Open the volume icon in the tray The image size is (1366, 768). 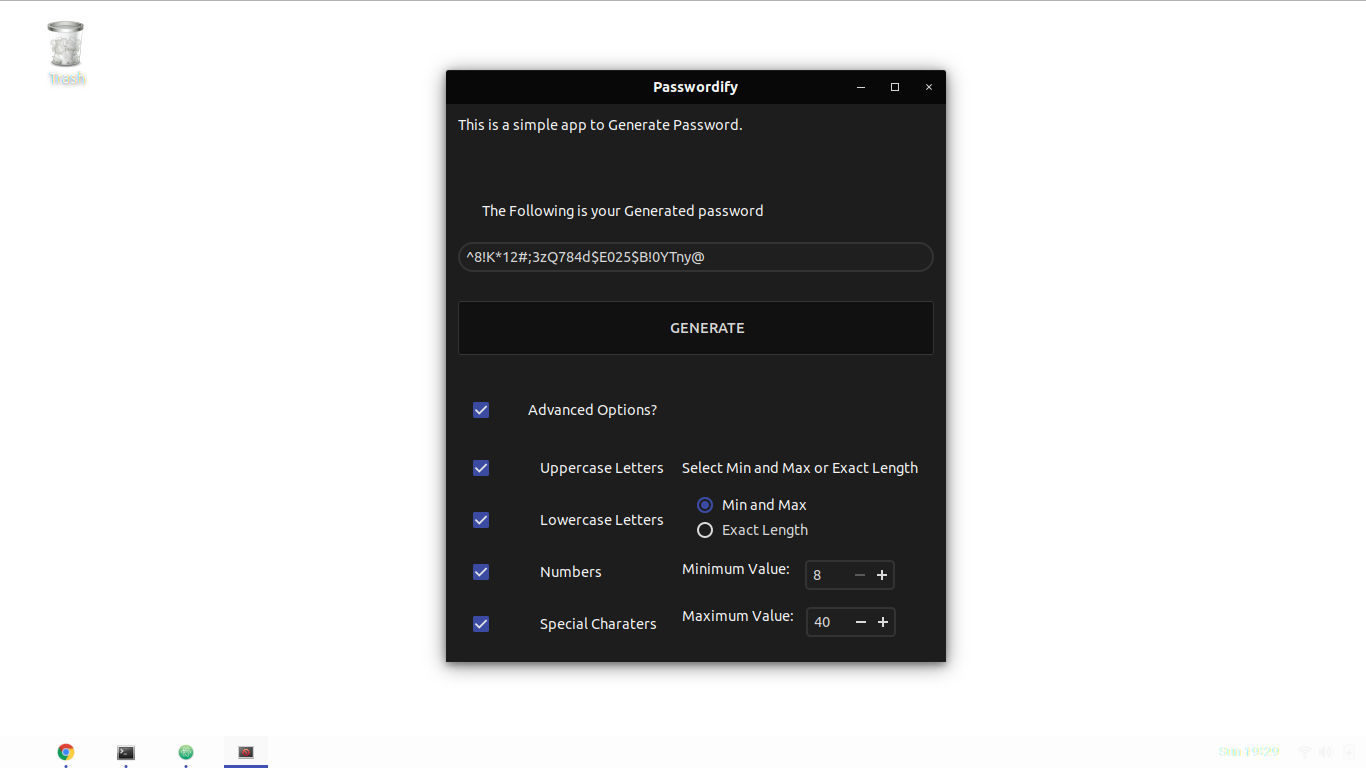[x=1326, y=752]
